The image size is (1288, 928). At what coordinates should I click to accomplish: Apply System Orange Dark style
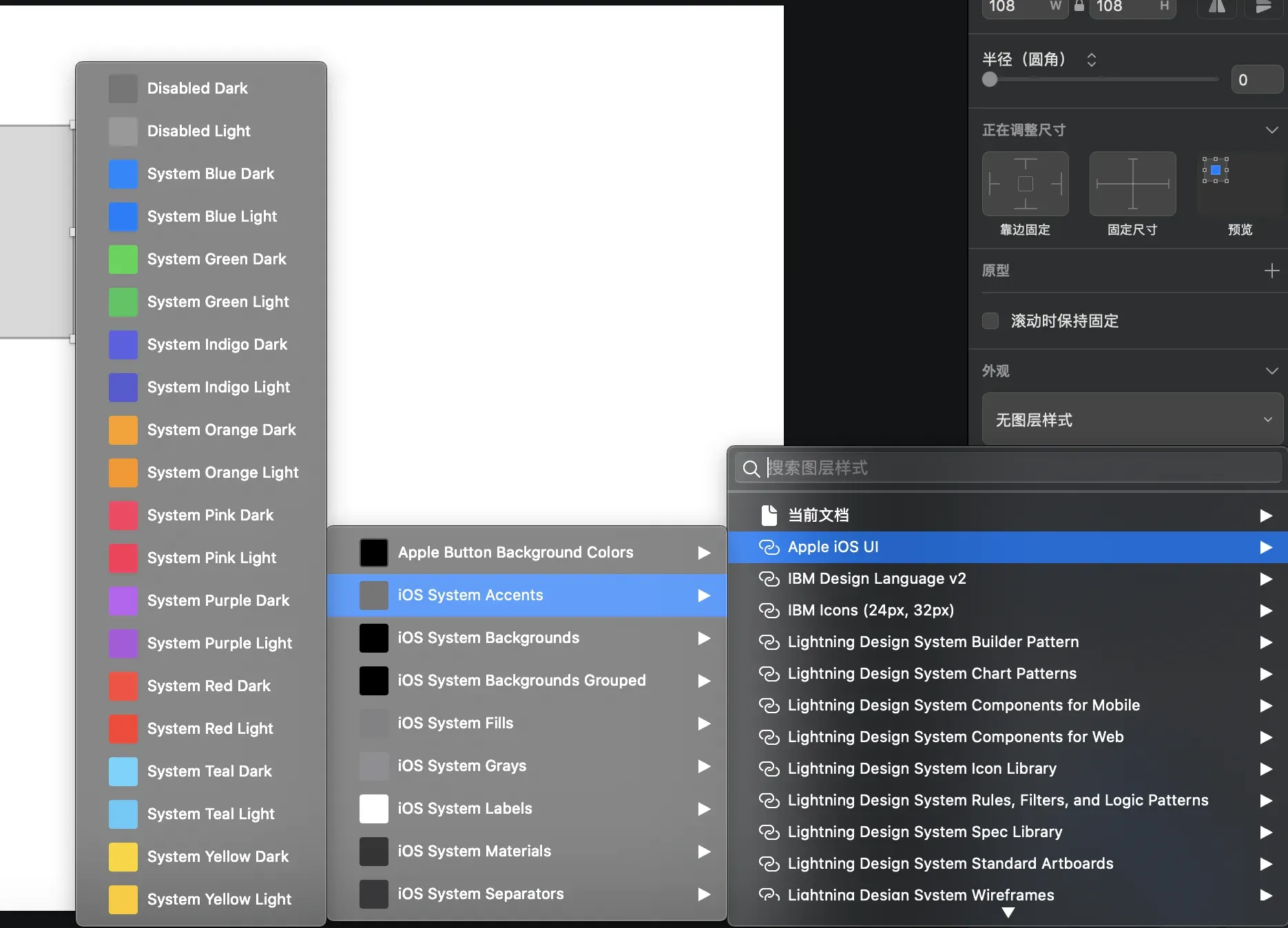pos(200,430)
